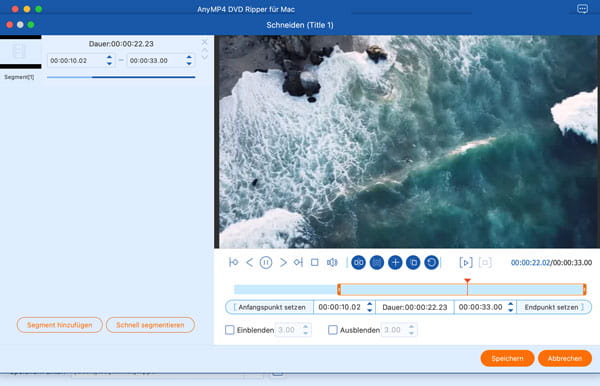
Task: Move Segment 1 down with down chevron
Action: [204, 57]
